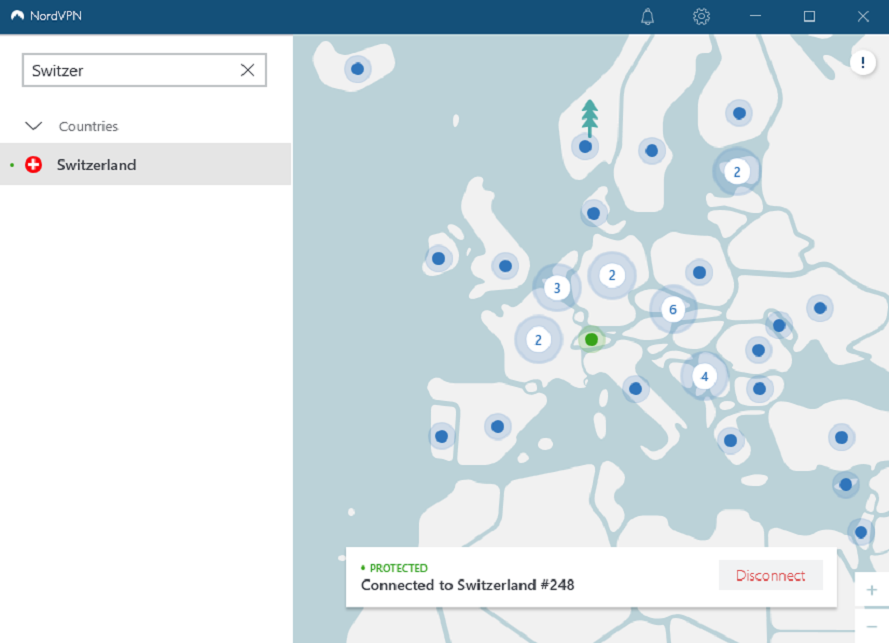The image size is (889, 643).
Task: Select the Greece server marker
Action: point(730,441)
